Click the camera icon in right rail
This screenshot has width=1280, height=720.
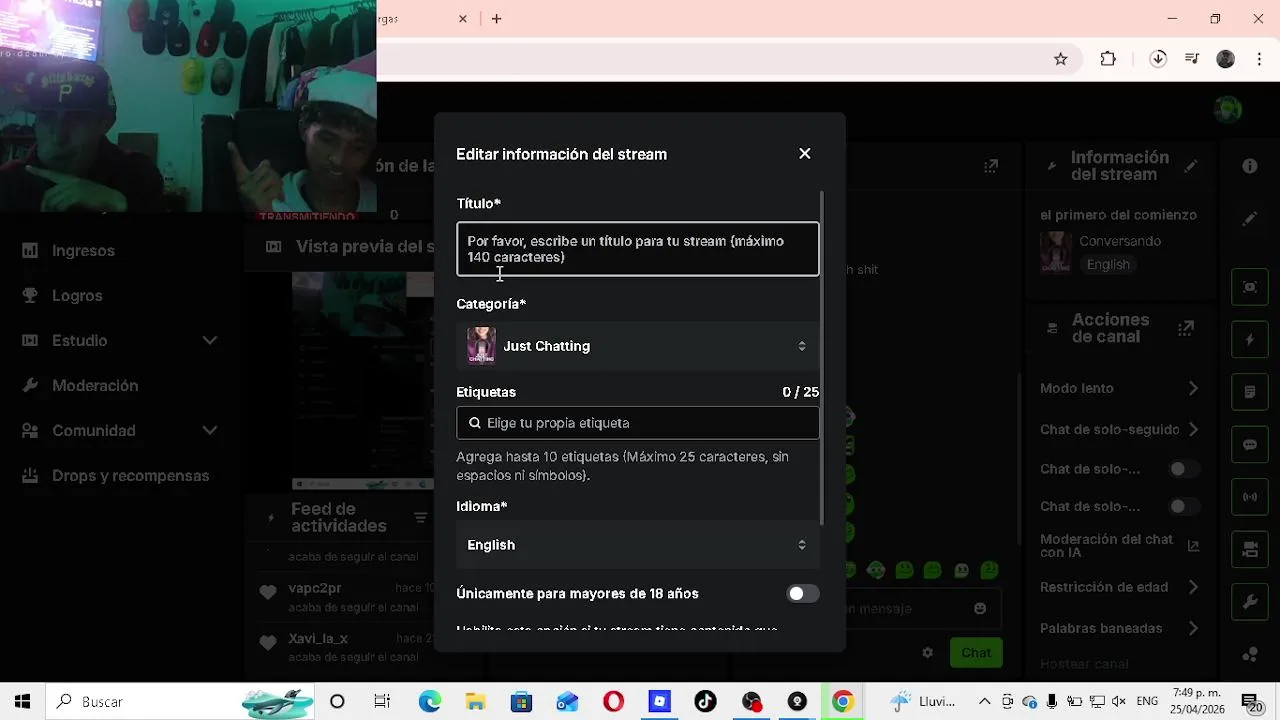click(1250, 550)
